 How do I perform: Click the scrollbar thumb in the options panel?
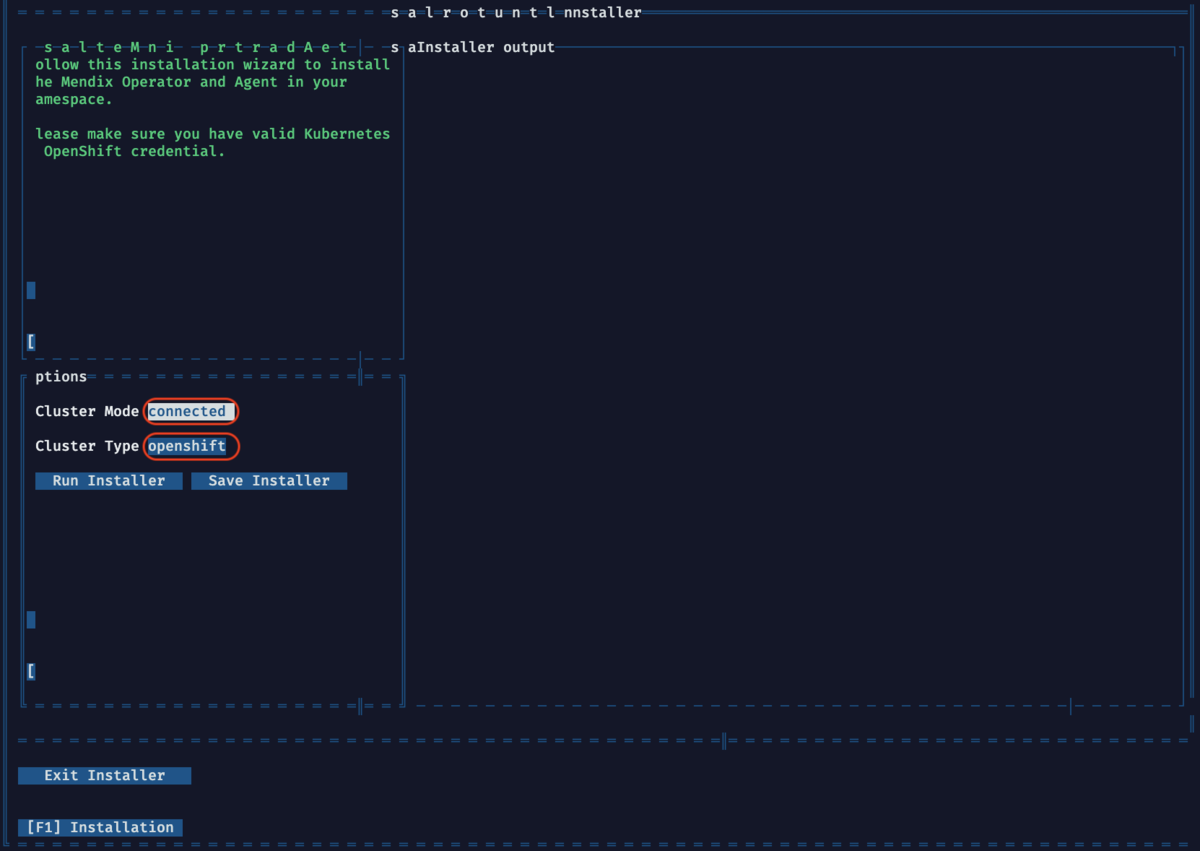click(x=31, y=620)
